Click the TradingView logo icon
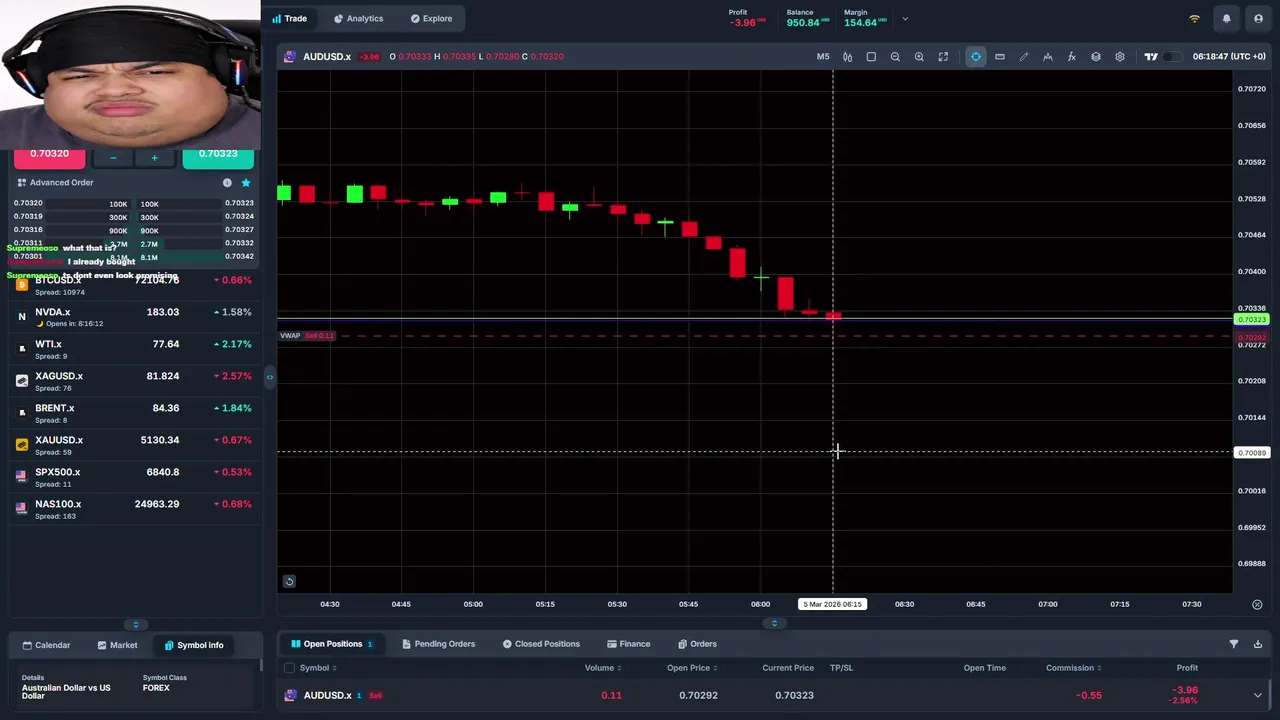Image resolution: width=1280 pixels, height=720 pixels. (1151, 57)
